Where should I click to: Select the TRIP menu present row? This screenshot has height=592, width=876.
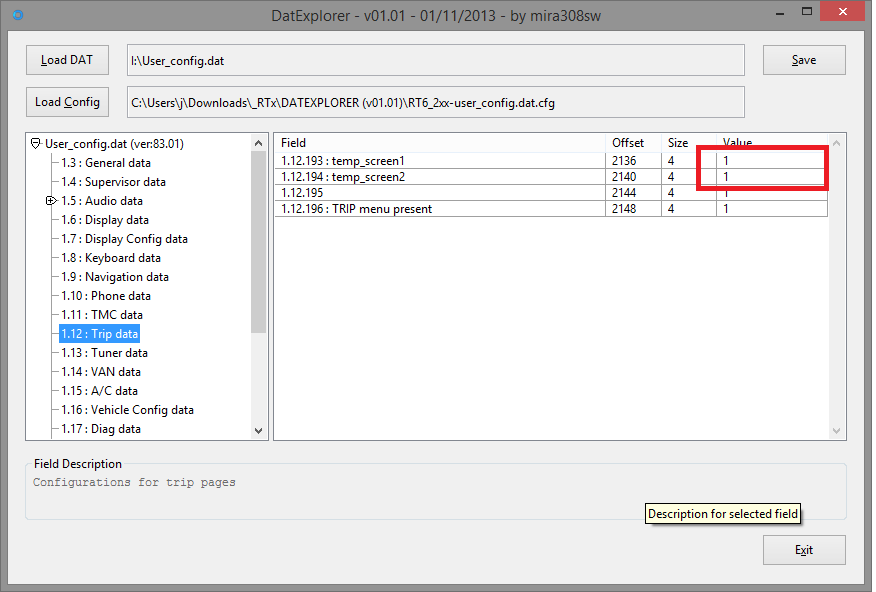tap(440, 209)
